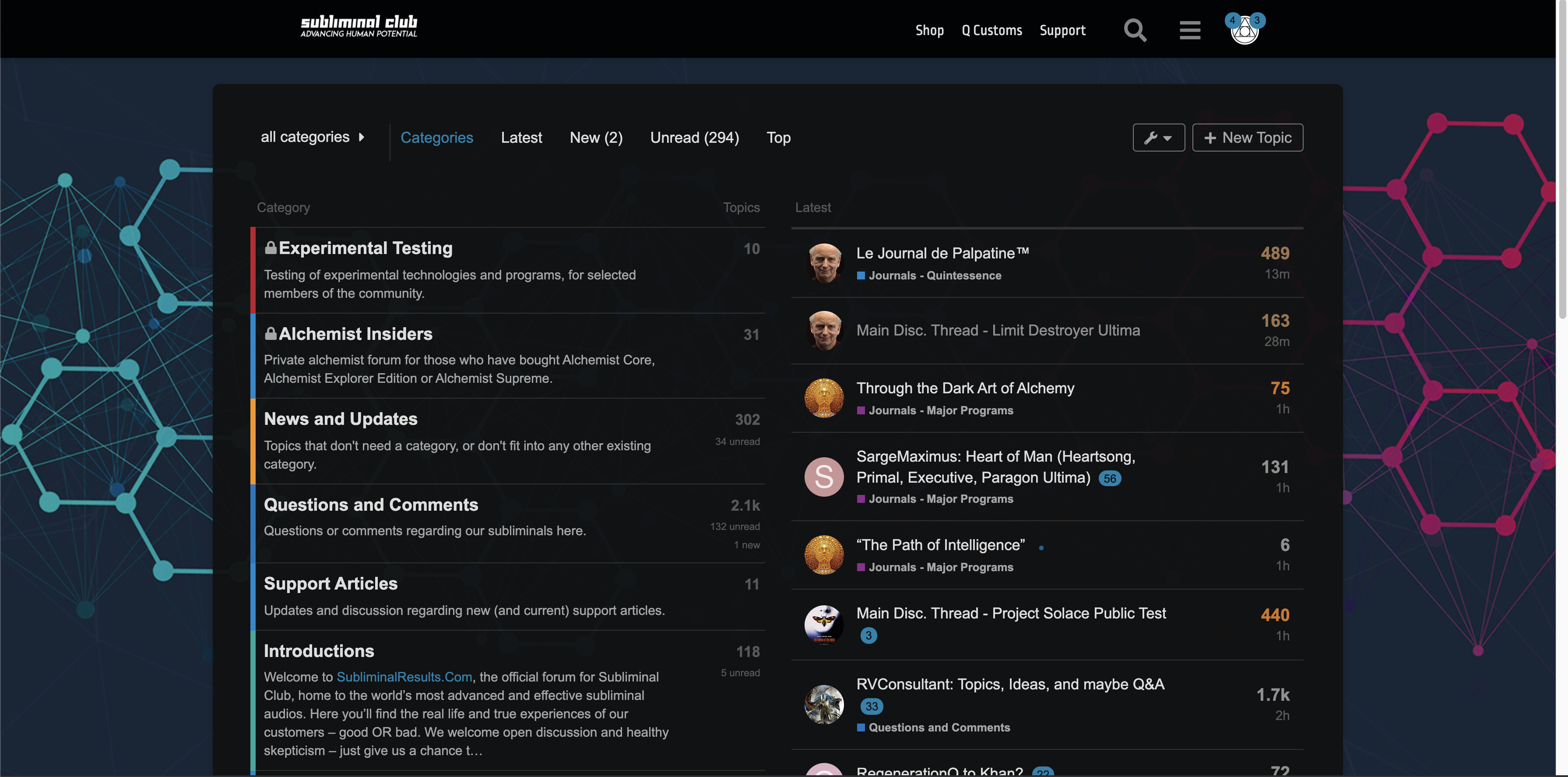The image size is (1568, 777).
Task: Click the 1.7k reply count on RVConsultant topic
Action: (1273, 696)
